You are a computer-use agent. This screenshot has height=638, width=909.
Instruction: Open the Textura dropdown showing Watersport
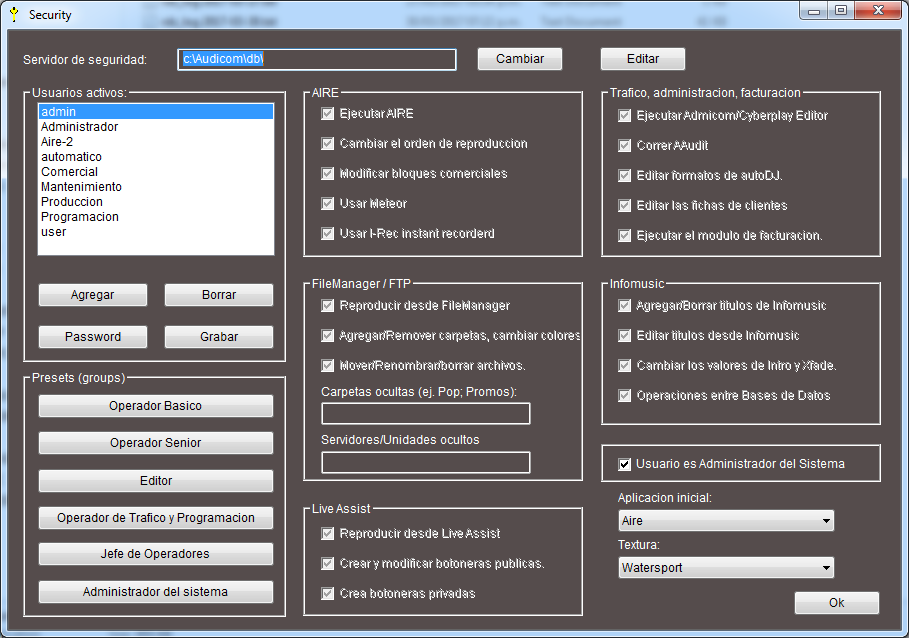coord(726,567)
